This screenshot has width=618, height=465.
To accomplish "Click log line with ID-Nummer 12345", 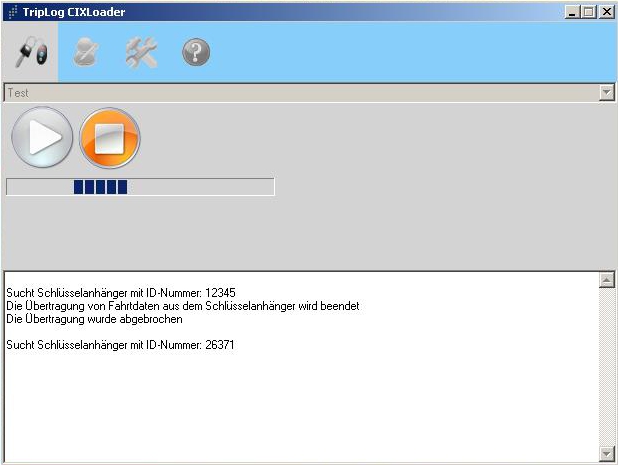I will pyautogui.click(x=121, y=293).
